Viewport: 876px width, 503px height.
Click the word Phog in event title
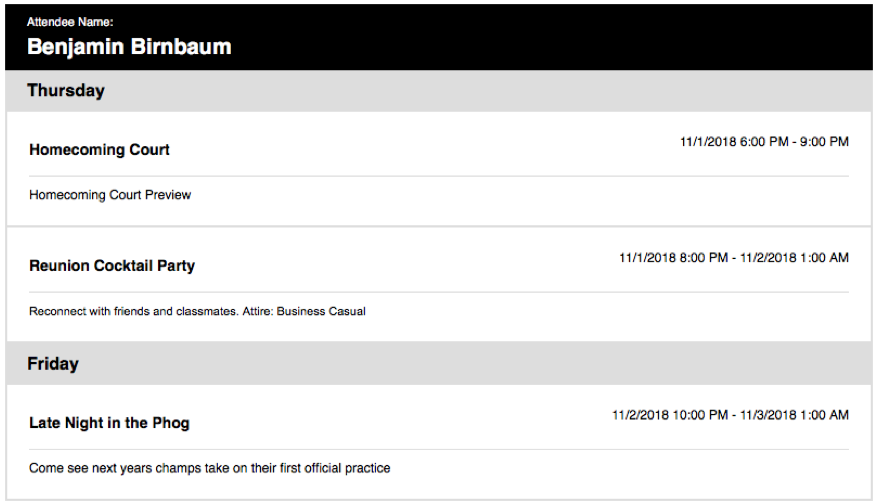(x=171, y=423)
